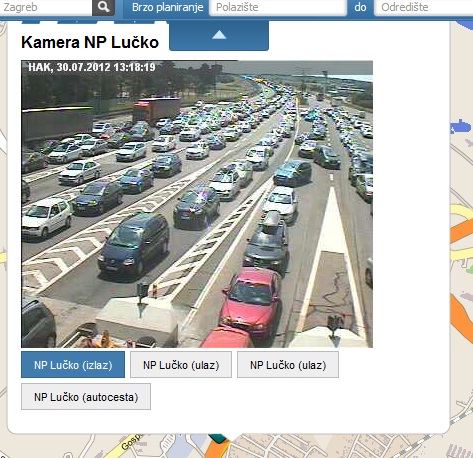
Task: Click the magnifier search icon
Action: click(x=103, y=7)
